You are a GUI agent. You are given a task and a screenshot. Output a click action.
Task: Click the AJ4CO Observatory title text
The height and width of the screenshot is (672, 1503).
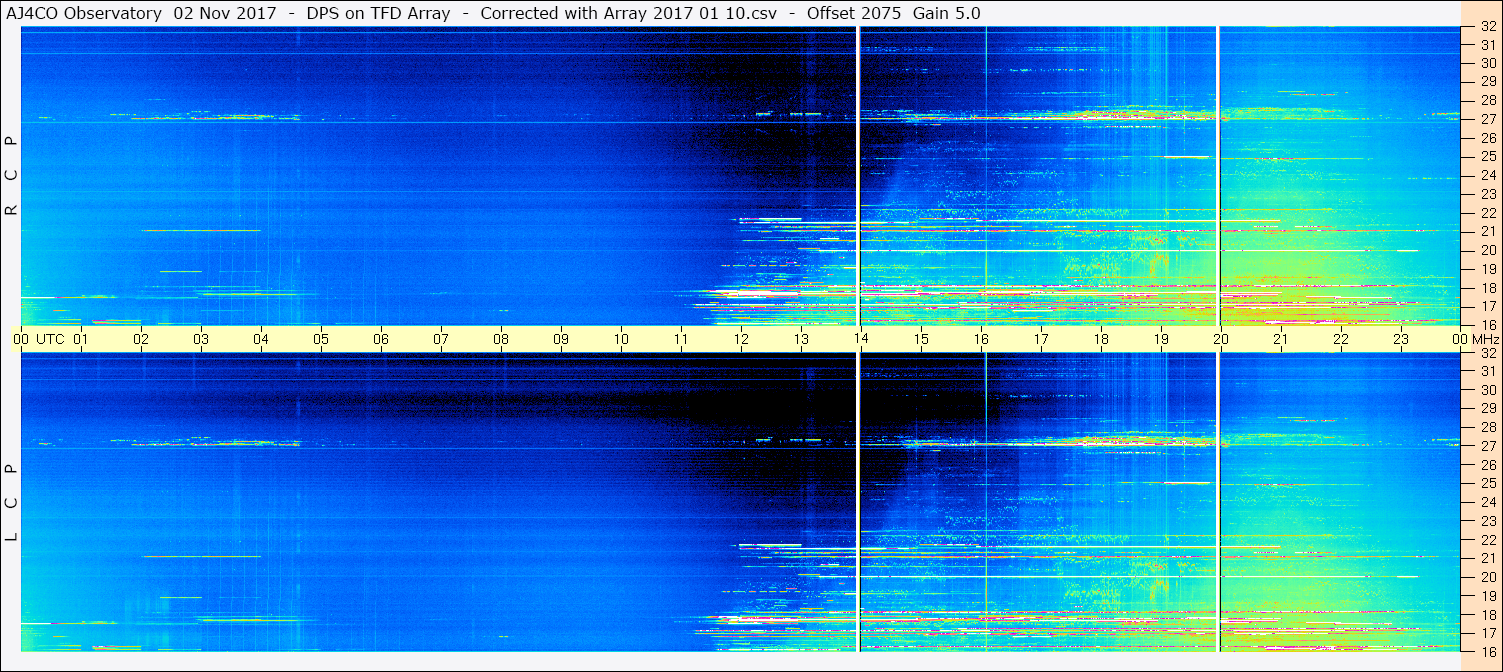85,13
